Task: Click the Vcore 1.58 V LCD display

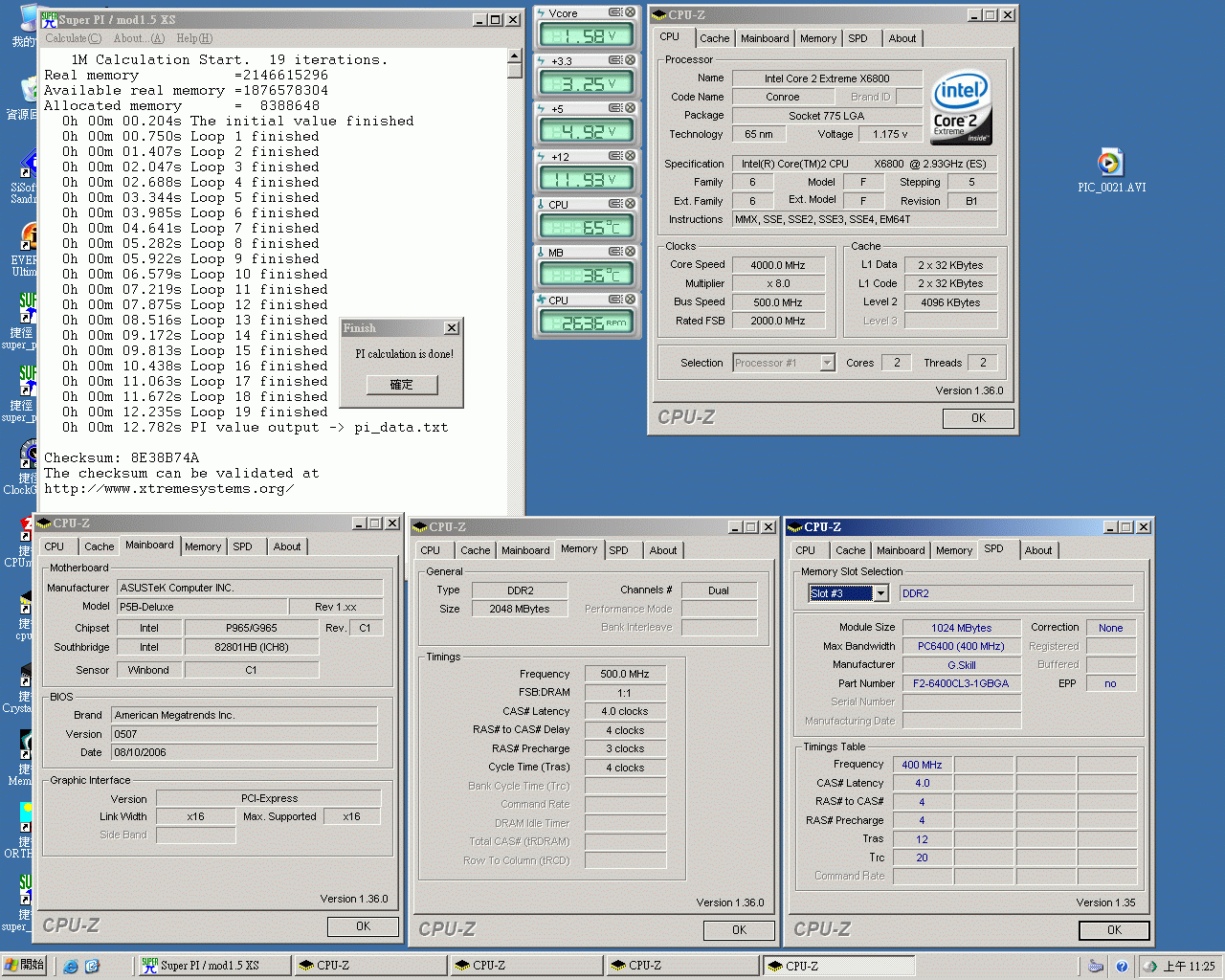Action: pos(587,35)
